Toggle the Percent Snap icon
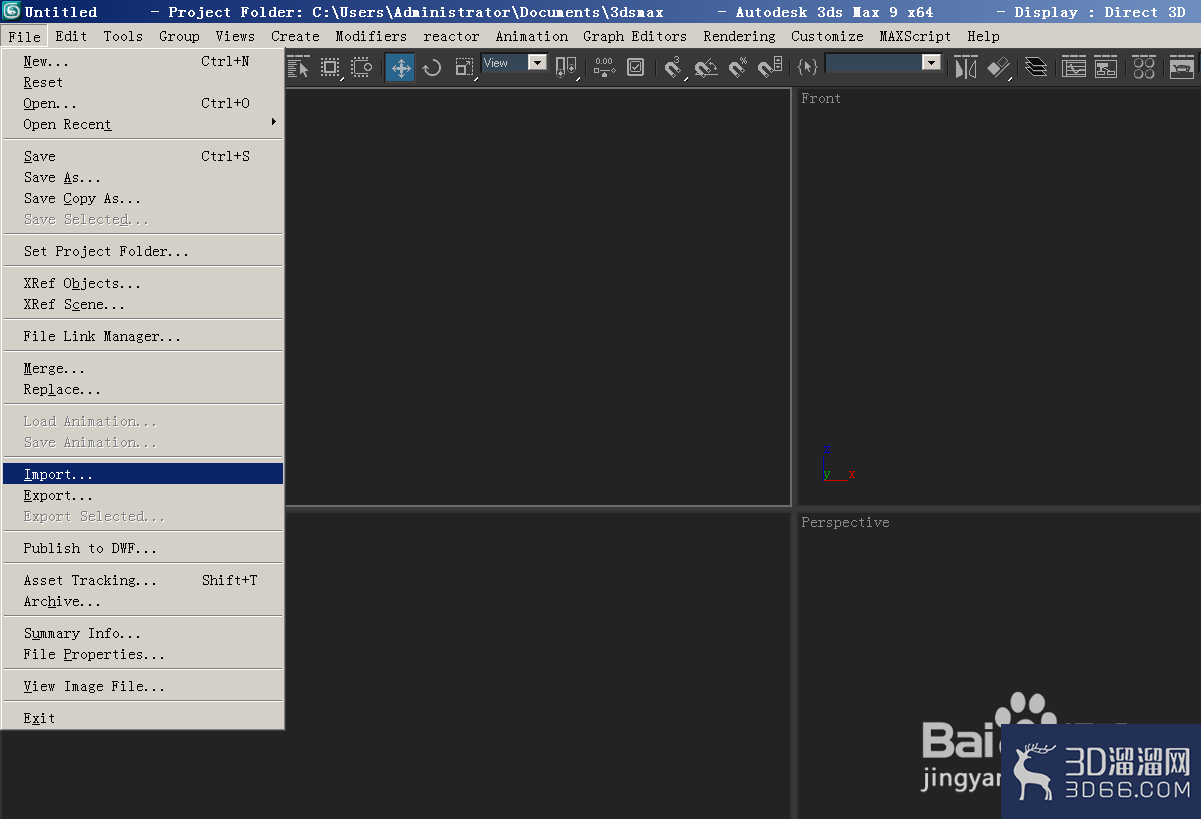The width and height of the screenshot is (1201, 819). click(738, 68)
